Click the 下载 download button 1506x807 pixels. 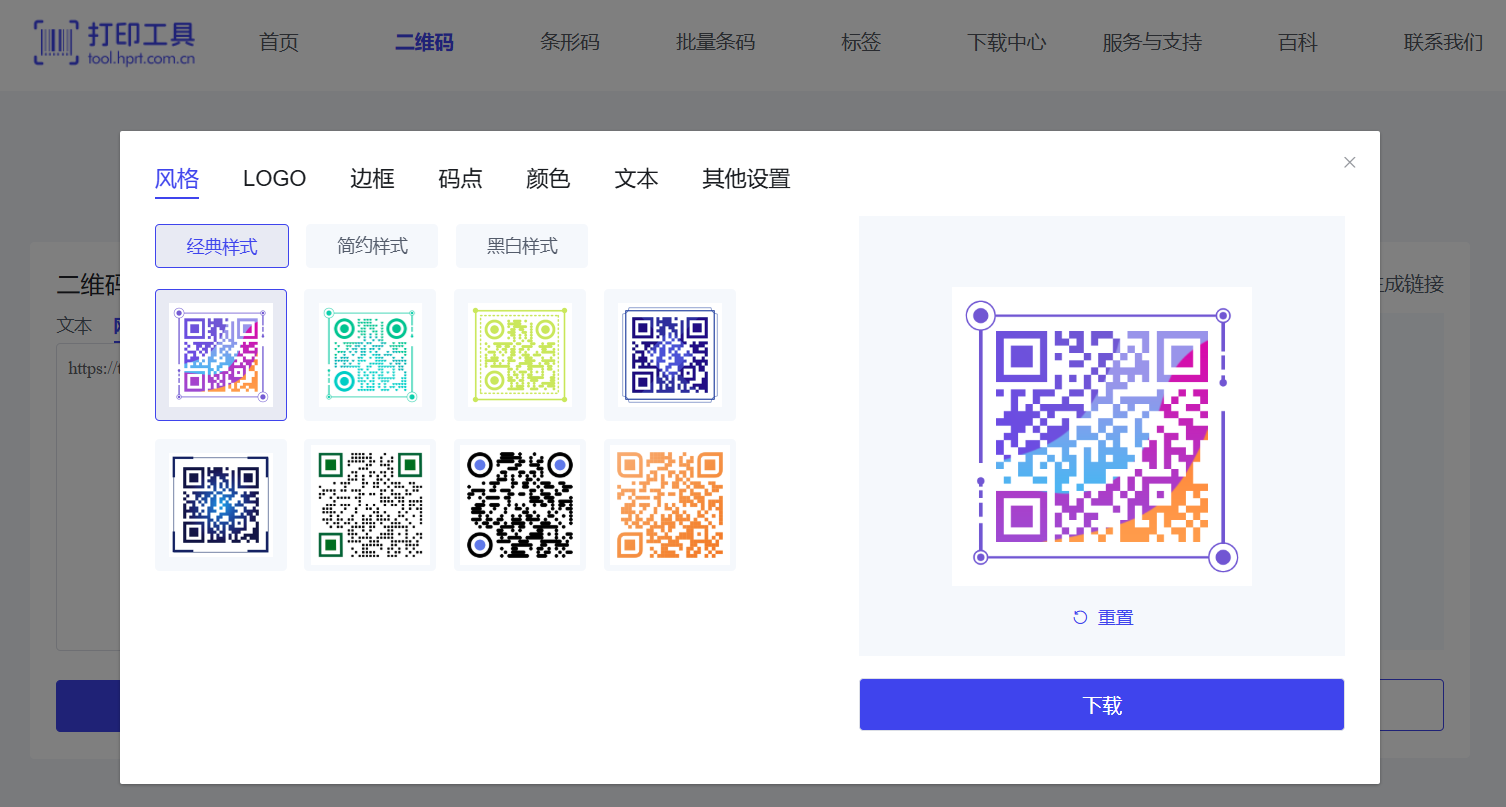[x=1102, y=705]
